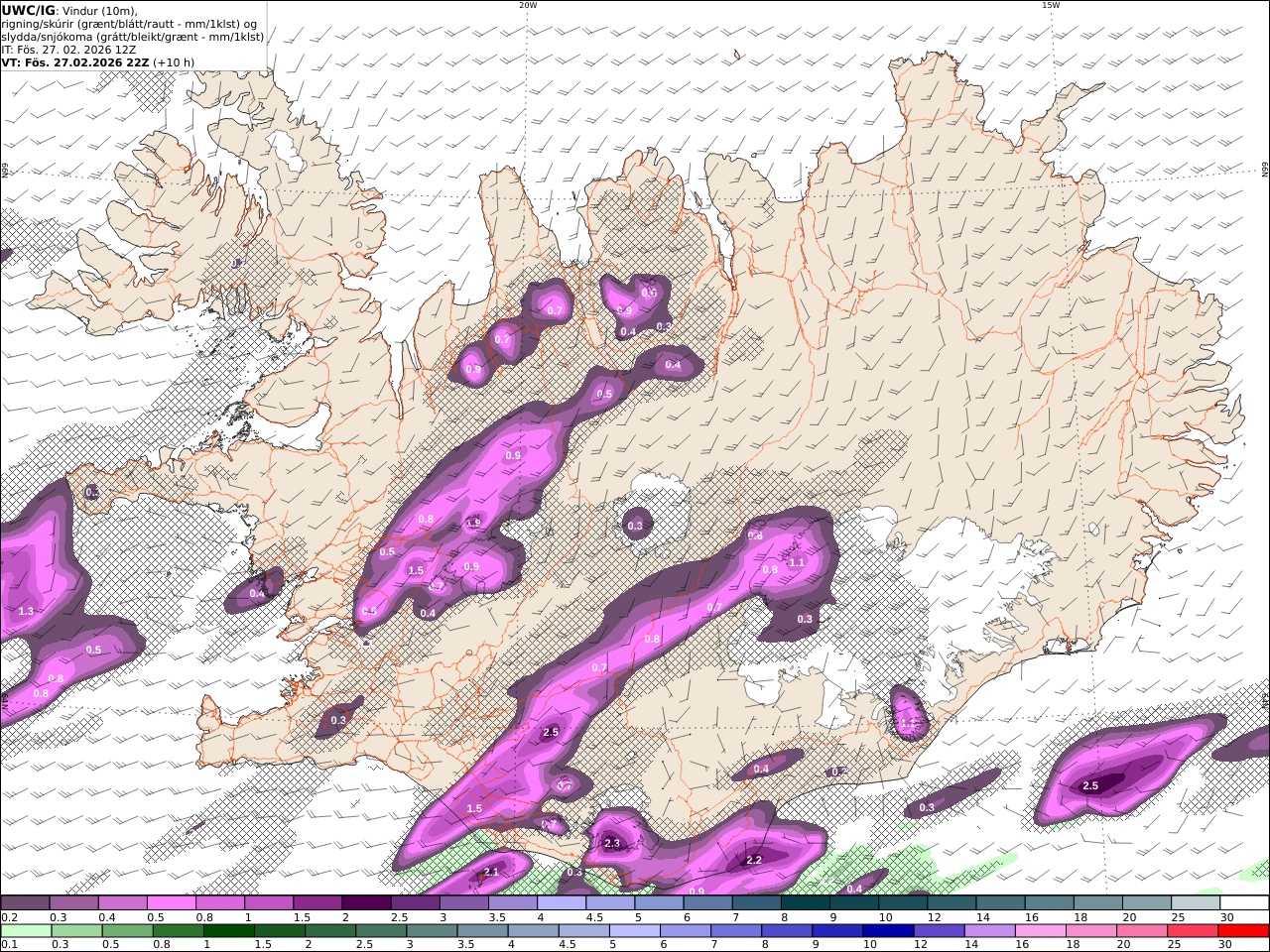1270x952 pixels.
Task: Select the dark teal 8–9 snow swatch
Action: (x=805, y=903)
